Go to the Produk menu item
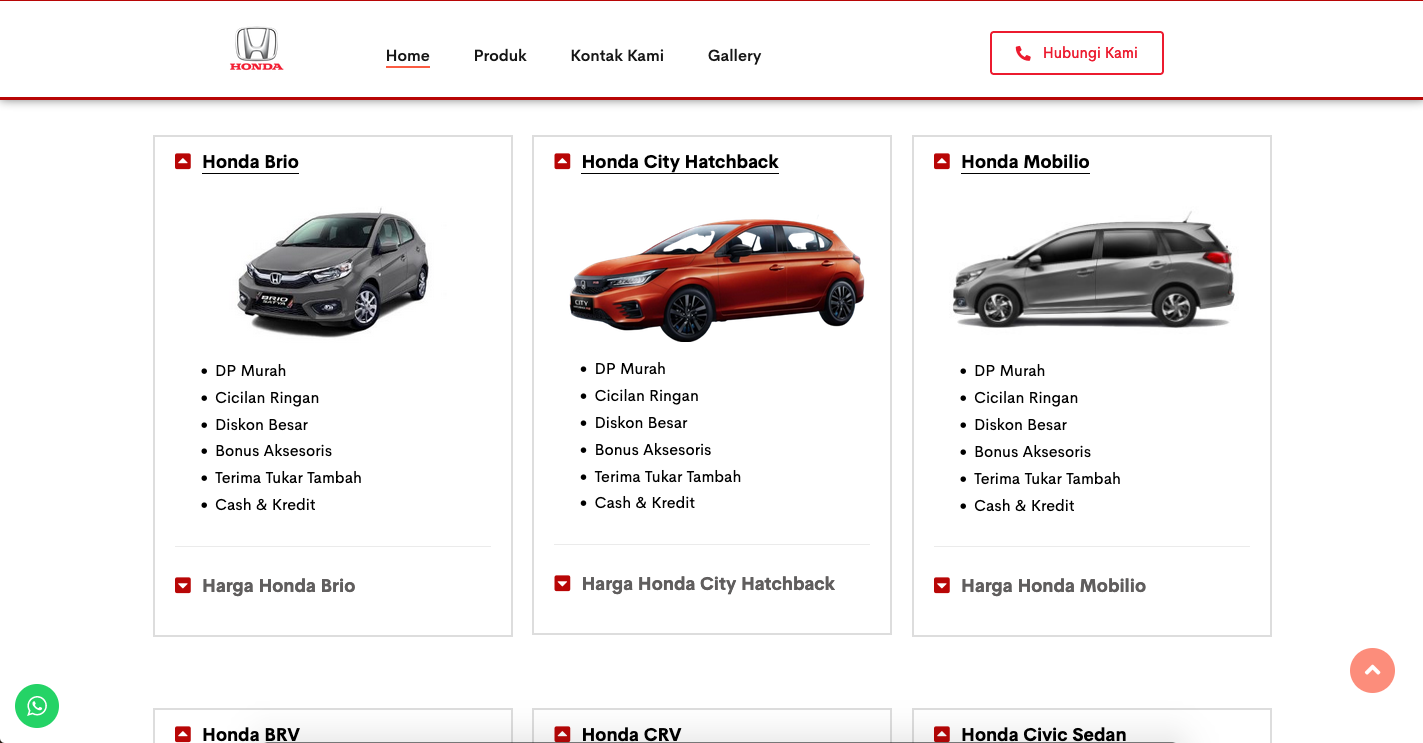 [x=500, y=56]
